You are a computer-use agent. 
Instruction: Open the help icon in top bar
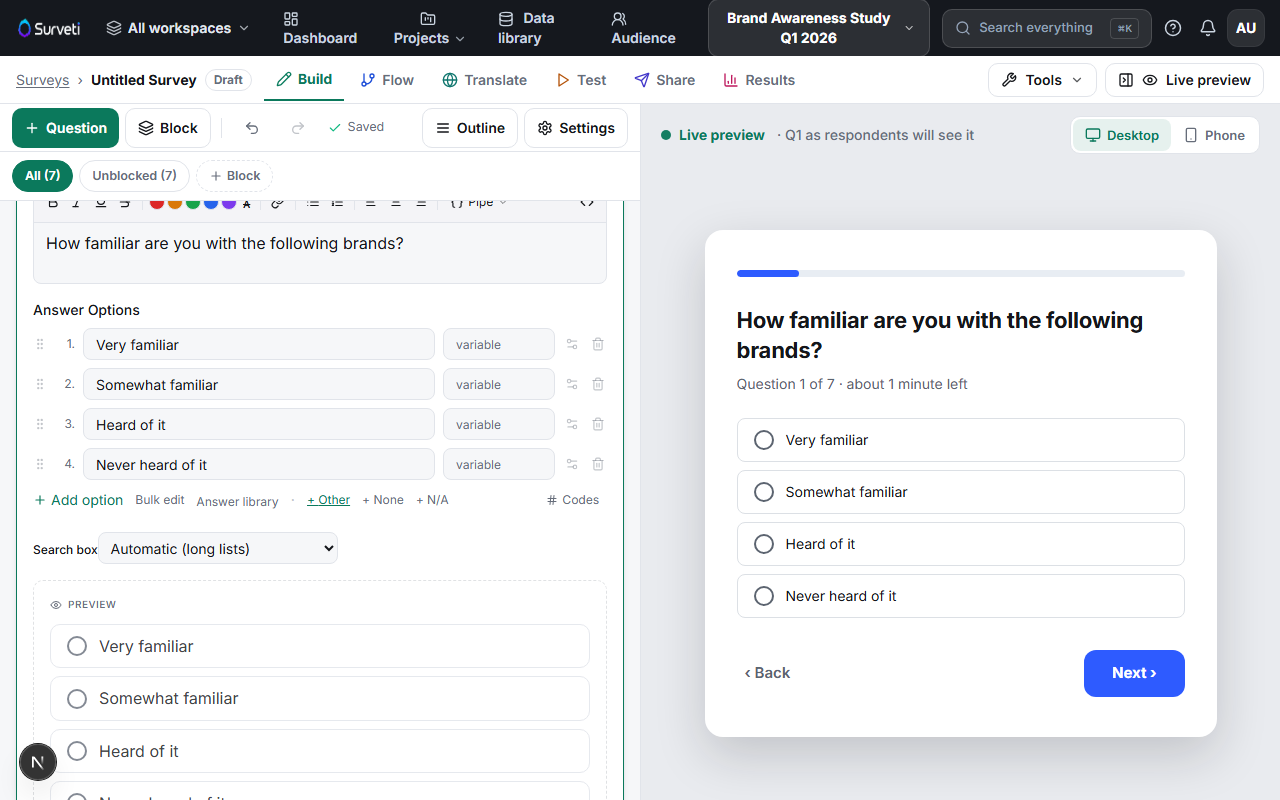tap(1173, 28)
